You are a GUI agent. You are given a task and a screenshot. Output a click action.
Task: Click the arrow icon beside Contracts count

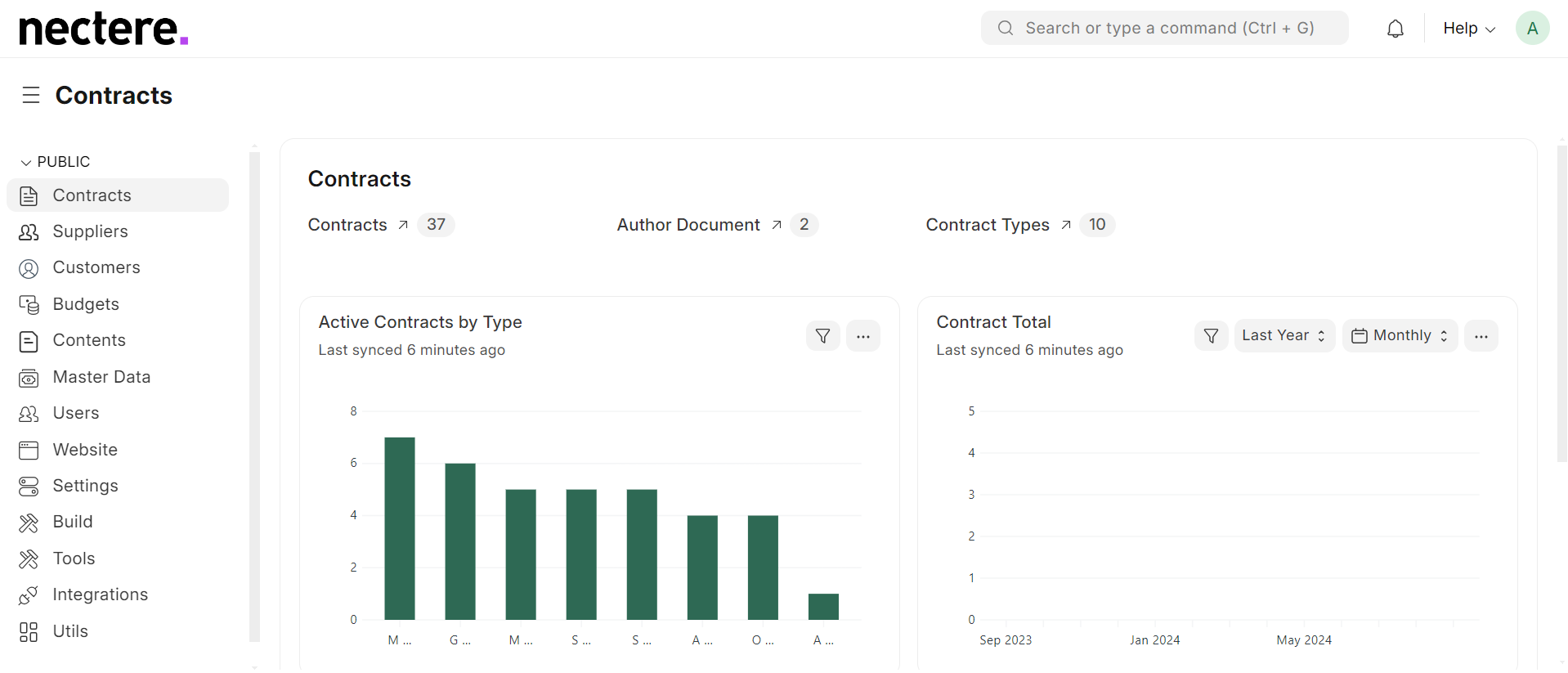403,225
